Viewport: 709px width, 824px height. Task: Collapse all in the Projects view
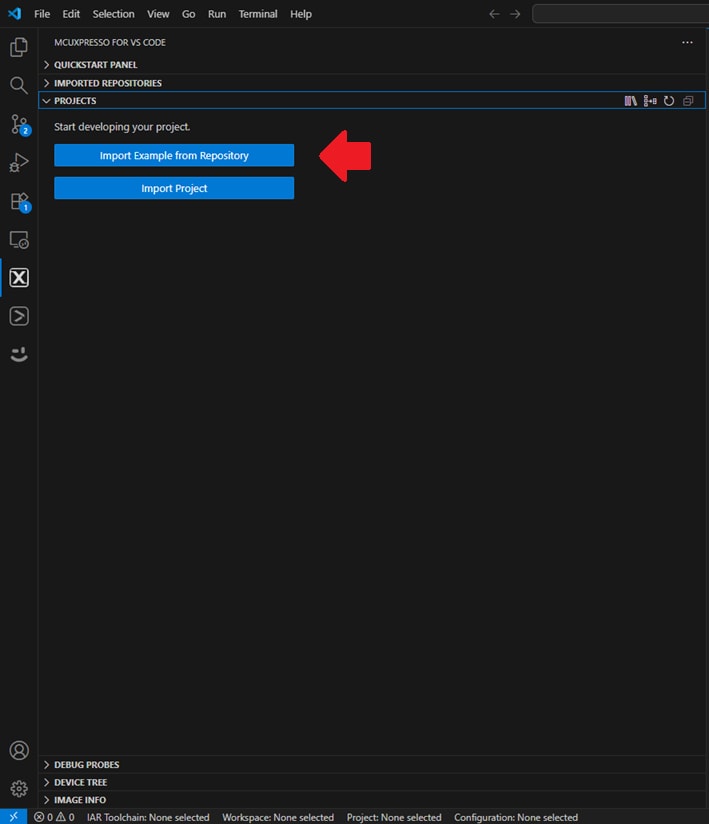(688, 101)
